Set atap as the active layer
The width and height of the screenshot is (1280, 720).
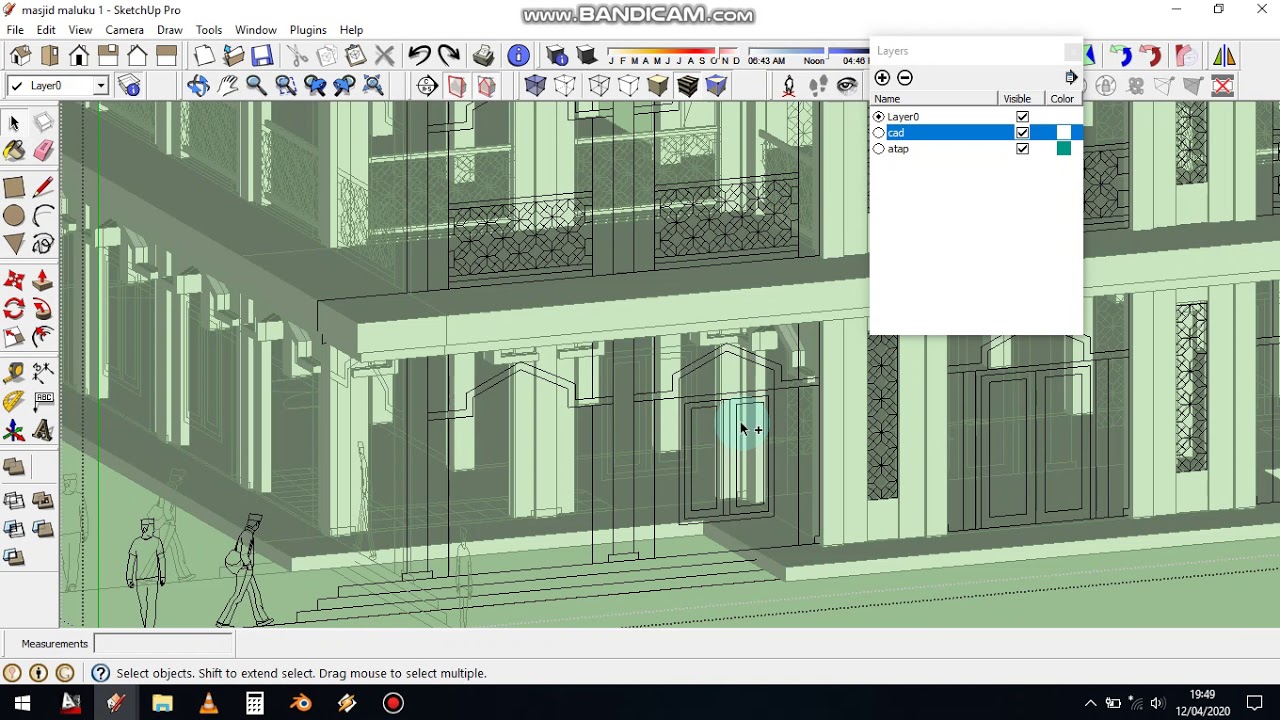tap(879, 149)
